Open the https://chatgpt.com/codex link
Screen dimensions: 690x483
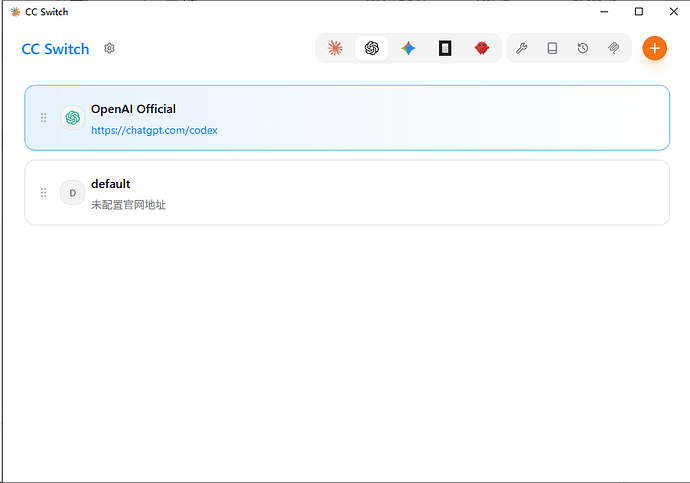click(154, 130)
